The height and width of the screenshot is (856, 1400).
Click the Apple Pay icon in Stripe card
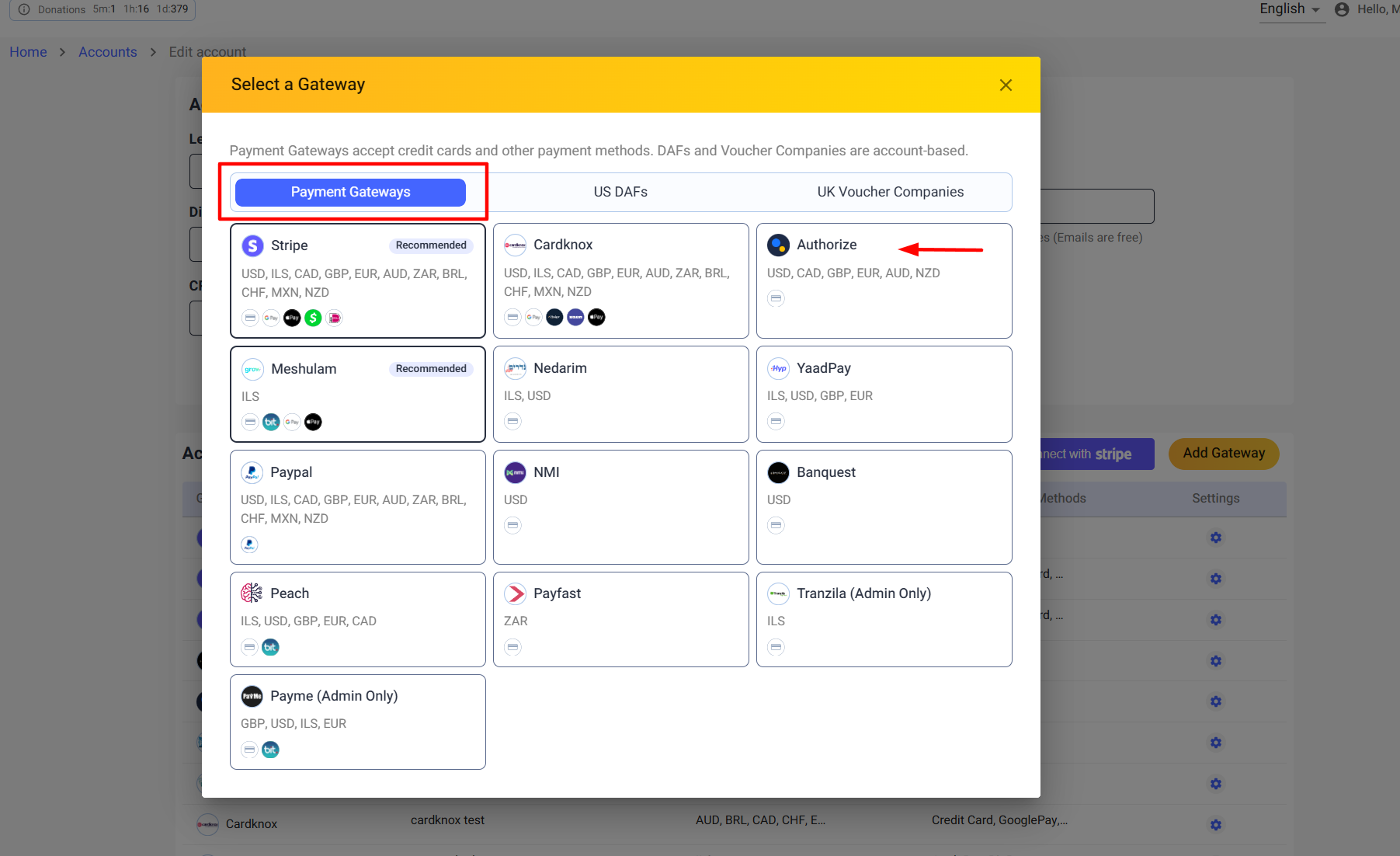point(292,318)
